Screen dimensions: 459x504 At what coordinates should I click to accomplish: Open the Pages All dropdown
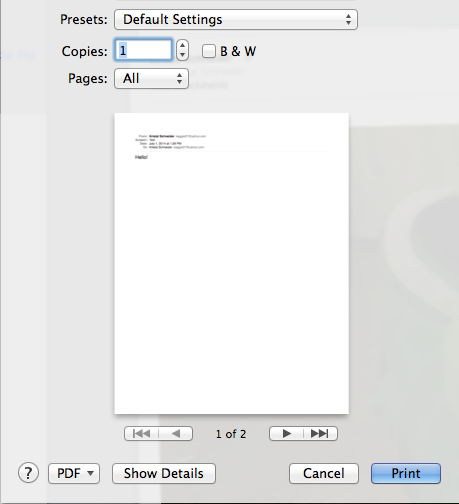tap(151, 79)
